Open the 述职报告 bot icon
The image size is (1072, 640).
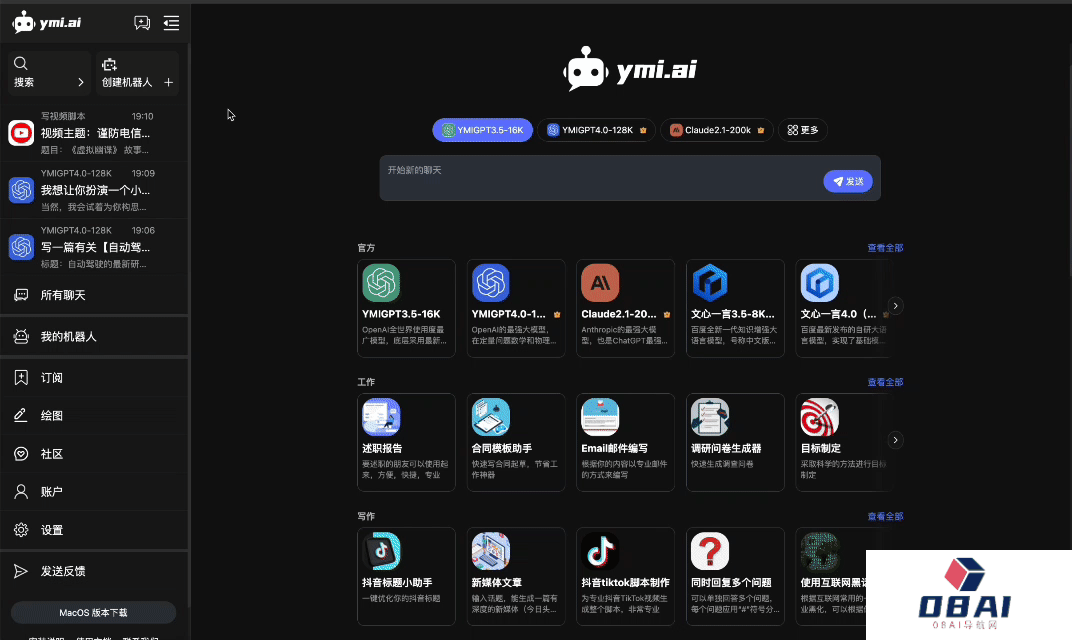(381, 417)
